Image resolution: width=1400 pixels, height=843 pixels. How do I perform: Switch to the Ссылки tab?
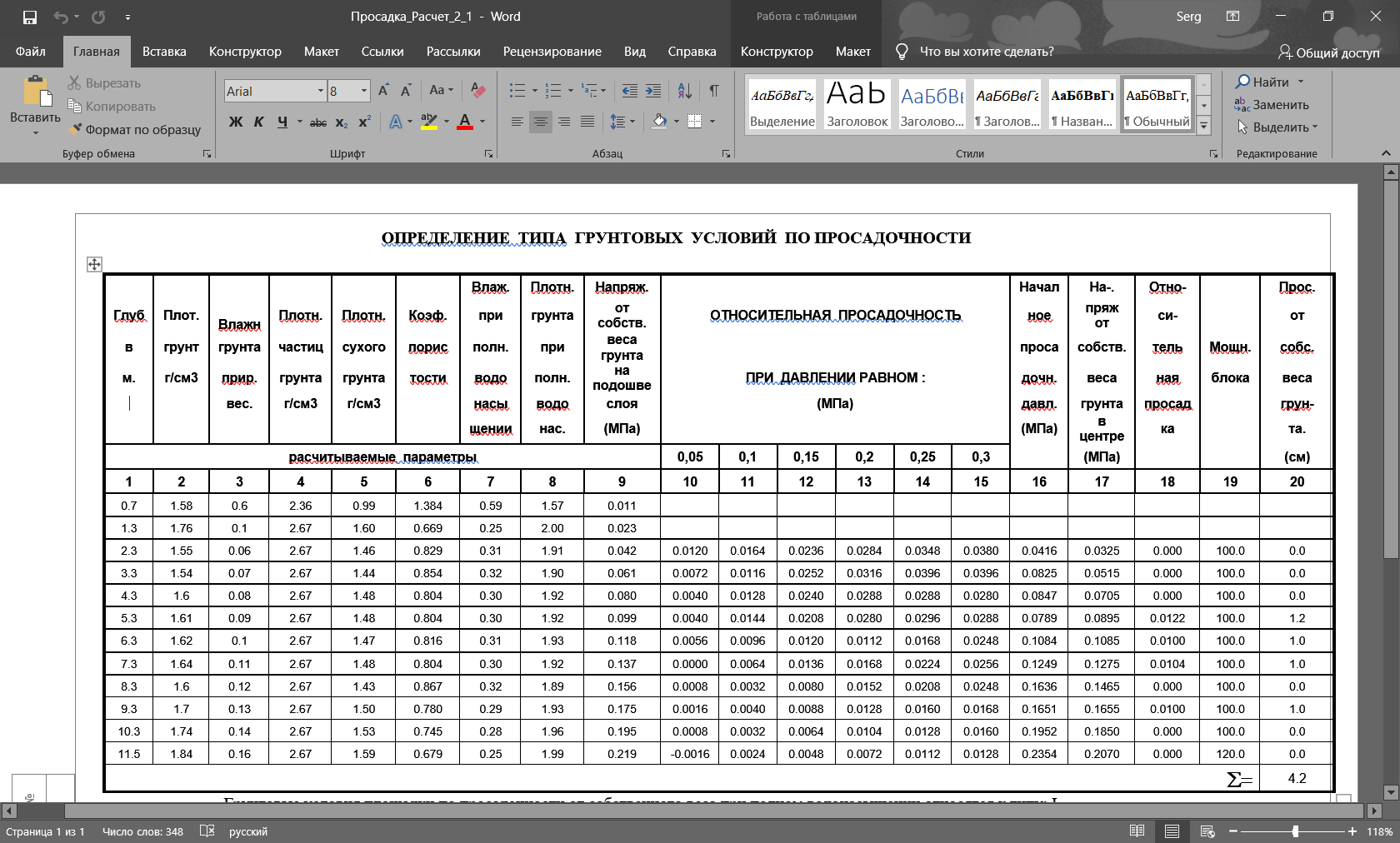(x=382, y=52)
